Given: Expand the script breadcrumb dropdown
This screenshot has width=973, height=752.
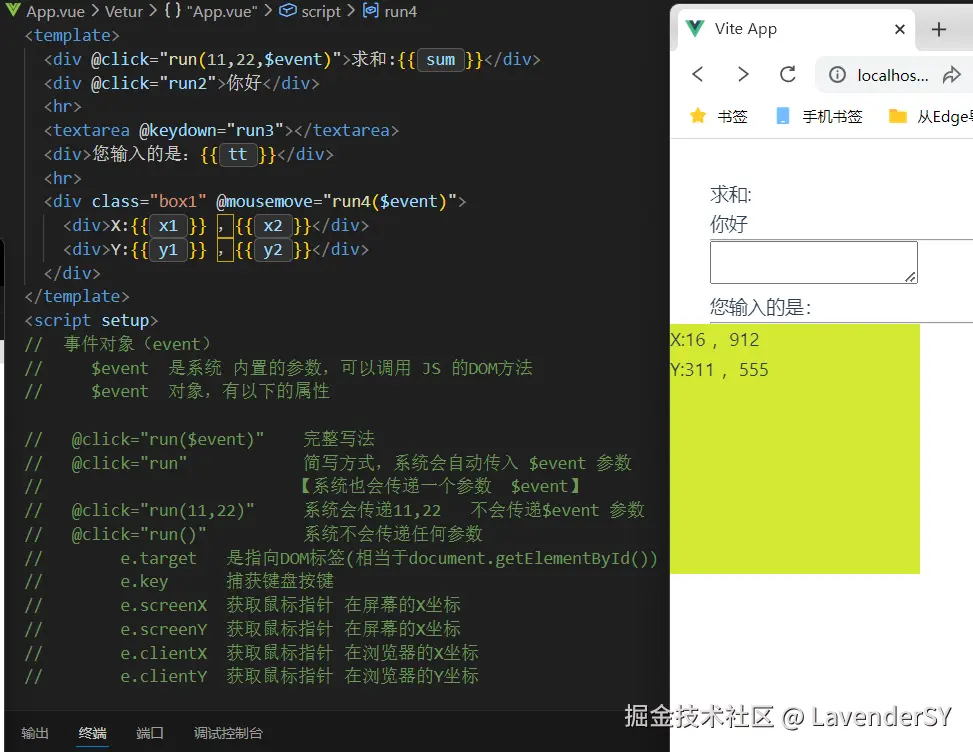Looking at the screenshot, I should point(321,11).
